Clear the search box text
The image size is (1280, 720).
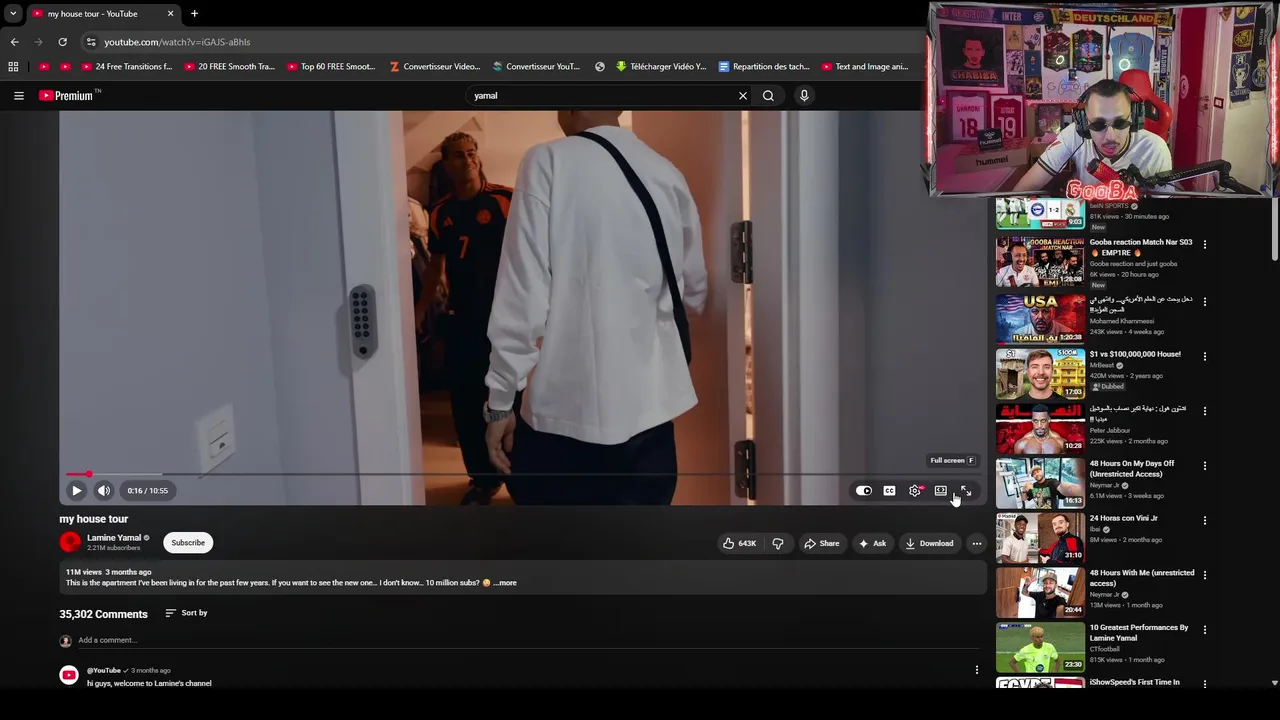pyautogui.click(x=742, y=96)
